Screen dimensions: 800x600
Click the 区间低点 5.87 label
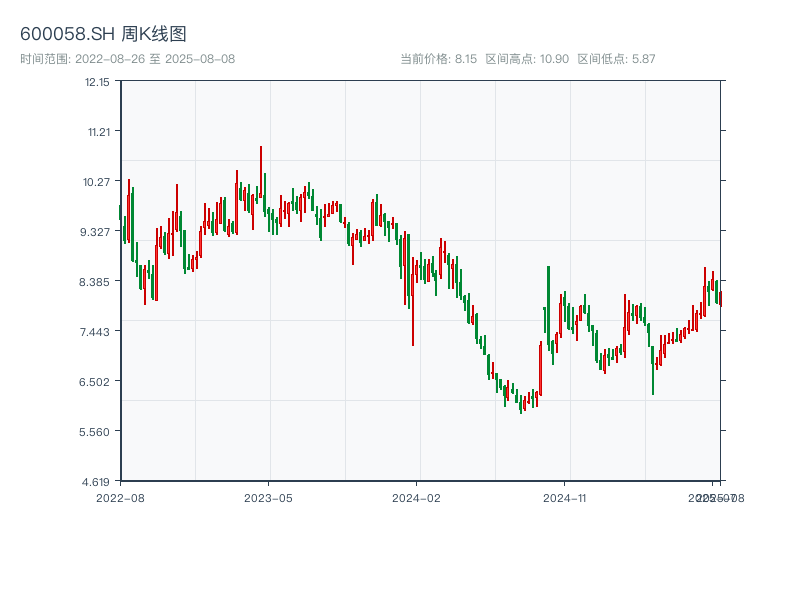tap(616, 59)
